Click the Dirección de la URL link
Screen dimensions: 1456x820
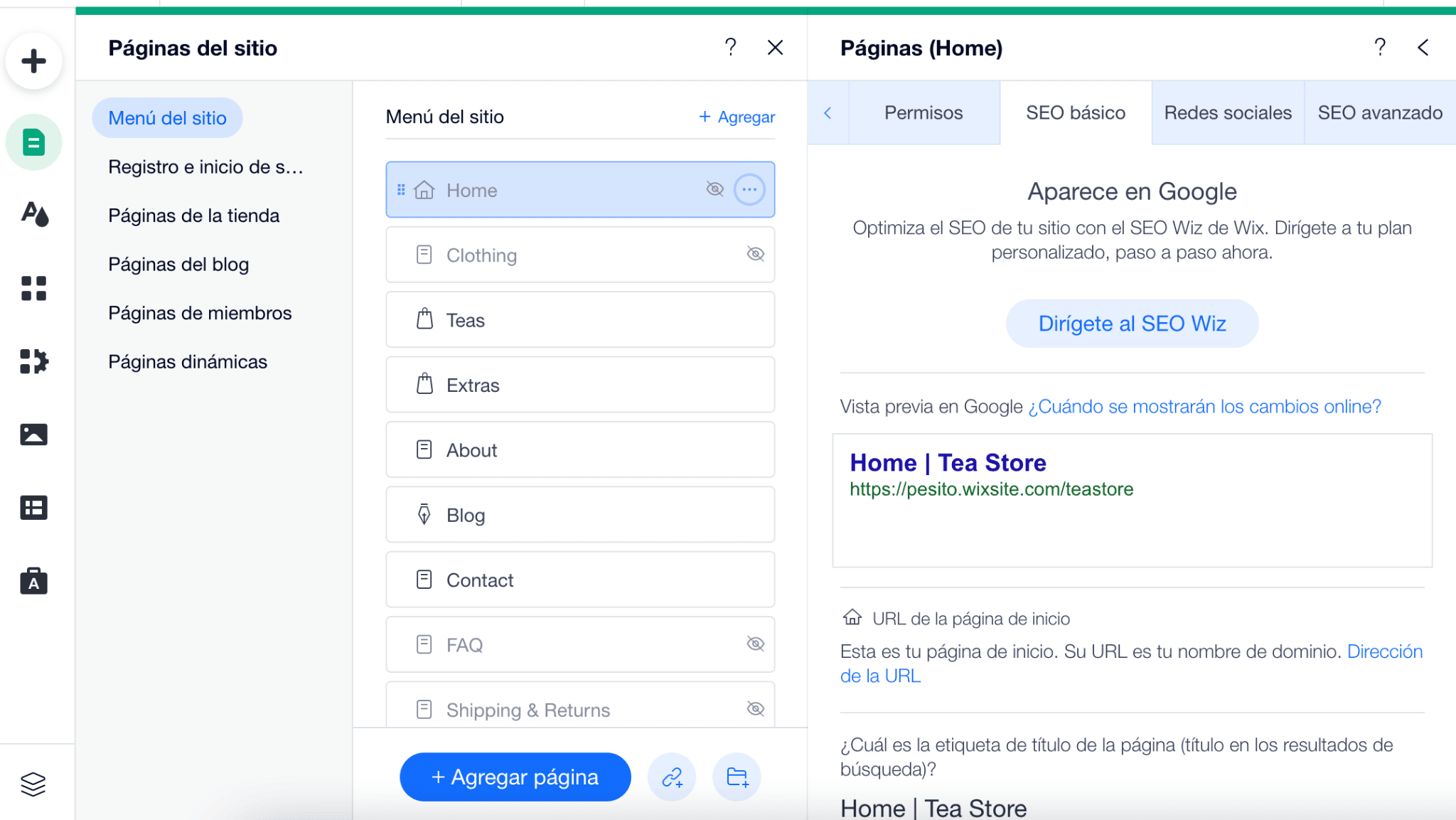[x=878, y=677]
